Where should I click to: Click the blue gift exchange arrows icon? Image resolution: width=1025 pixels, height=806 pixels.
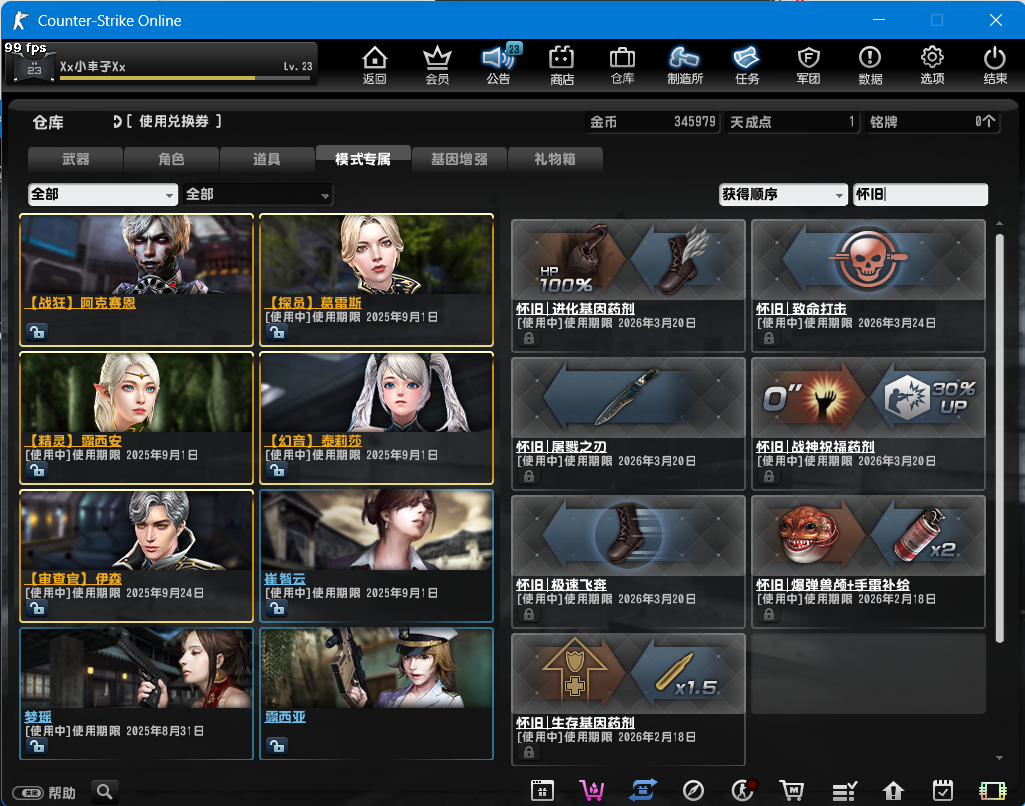point(643,790)
